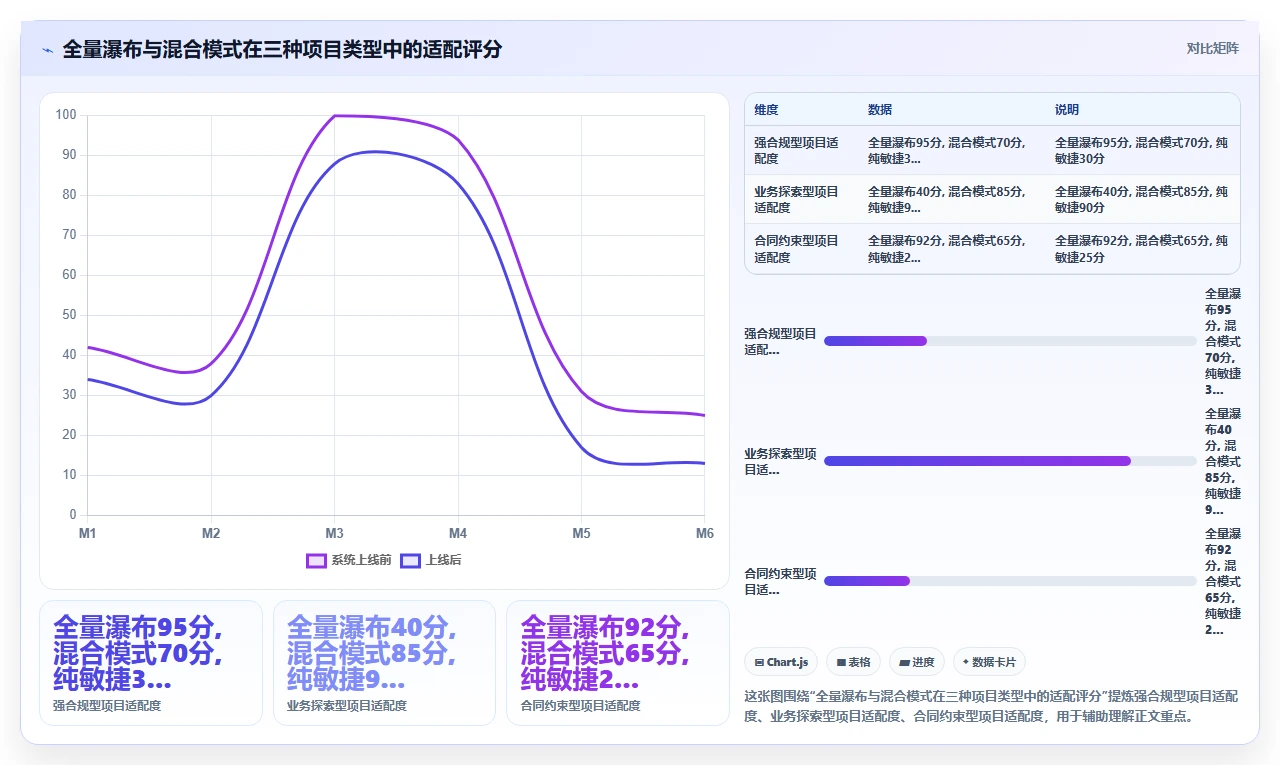Click the 强合规型项目适配 progress bar
The image size is (1280, 765).
[1010, 341]
